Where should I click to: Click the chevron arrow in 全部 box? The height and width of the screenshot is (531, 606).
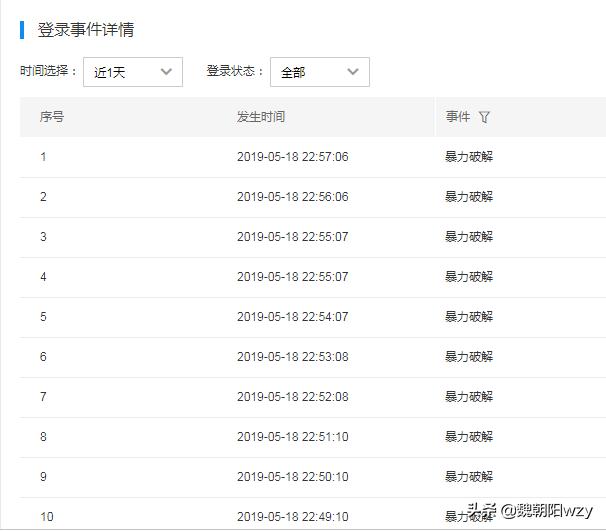point(353,72)
